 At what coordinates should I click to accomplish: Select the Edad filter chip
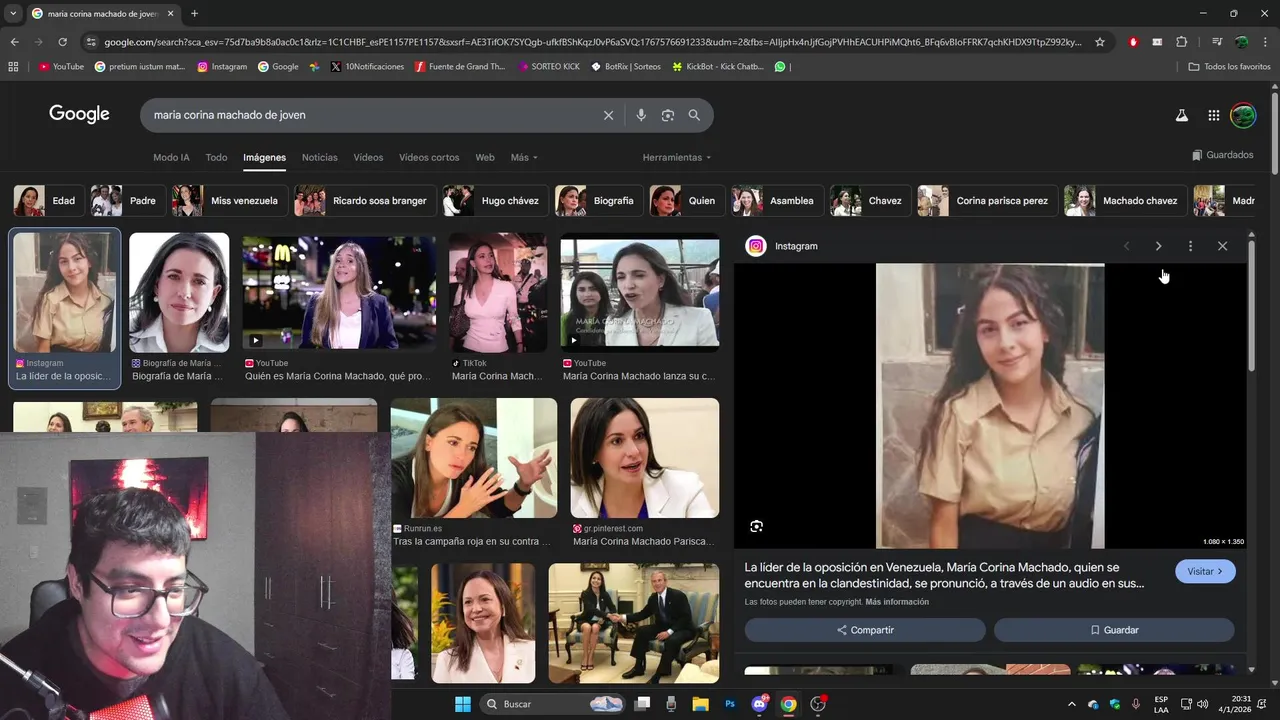tap(47, 201)
